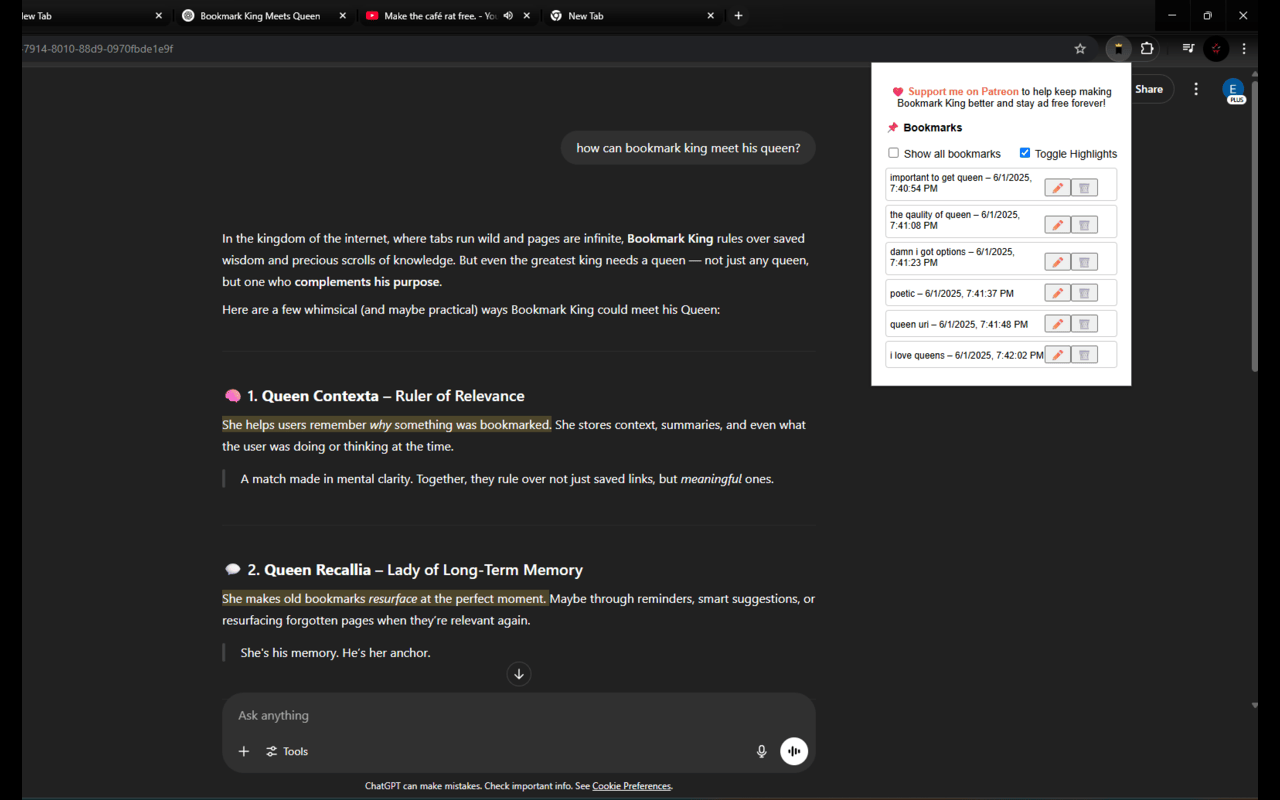The height and width of the screenshot is (800, 1280).
Task: Edit the 'queen url' bookmark
Action: pyautogui.click(x=1057, y=324)
